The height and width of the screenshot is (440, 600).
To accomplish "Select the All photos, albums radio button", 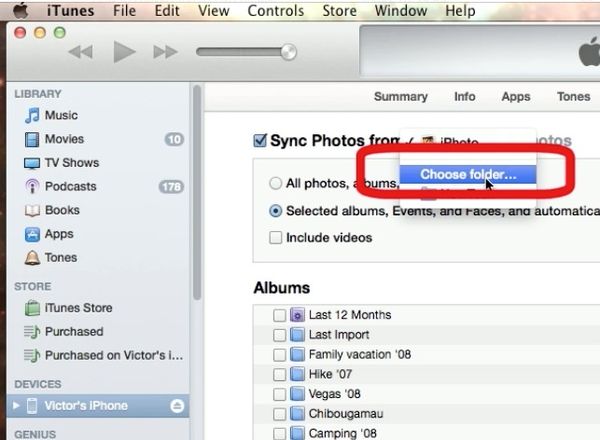I will pyautogui.click(x=276, y=183).
